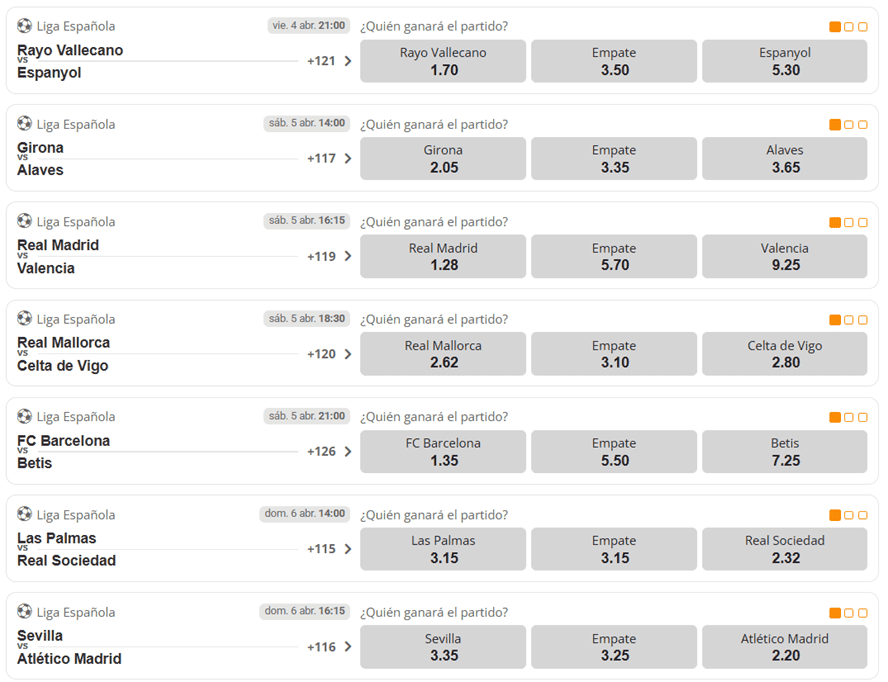Click orange market indicator in Real Mallorca row
This screenshot has width=888, height=682.
click(x=835, y=320)
